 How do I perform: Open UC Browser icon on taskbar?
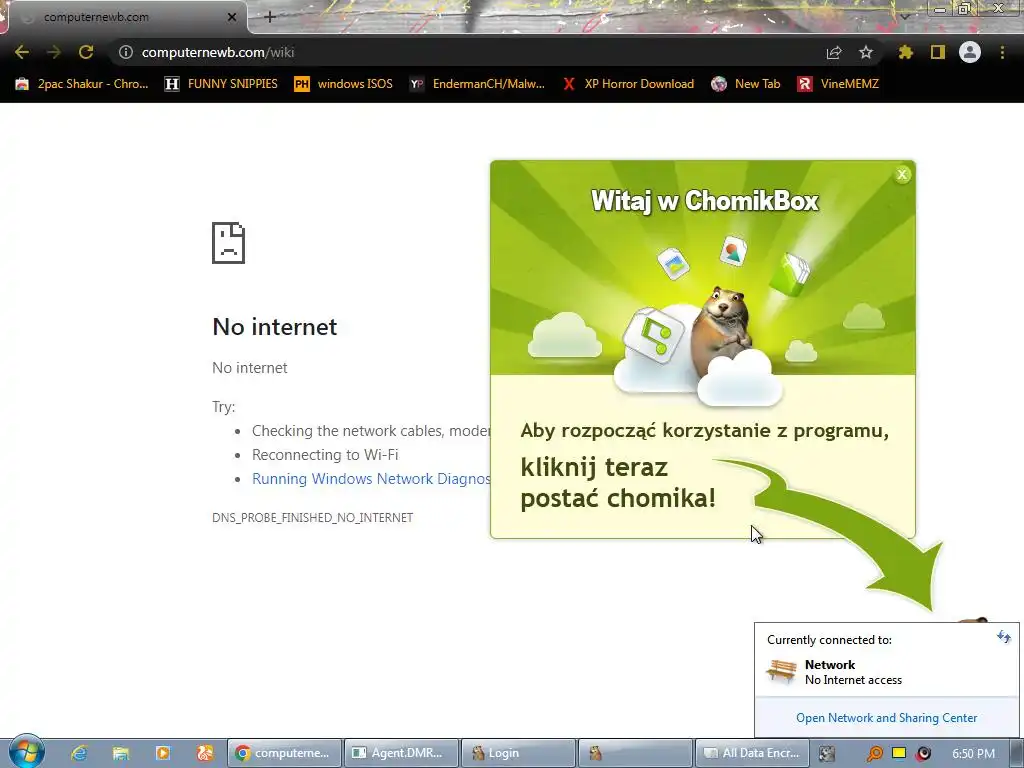(x=204, y=753)
